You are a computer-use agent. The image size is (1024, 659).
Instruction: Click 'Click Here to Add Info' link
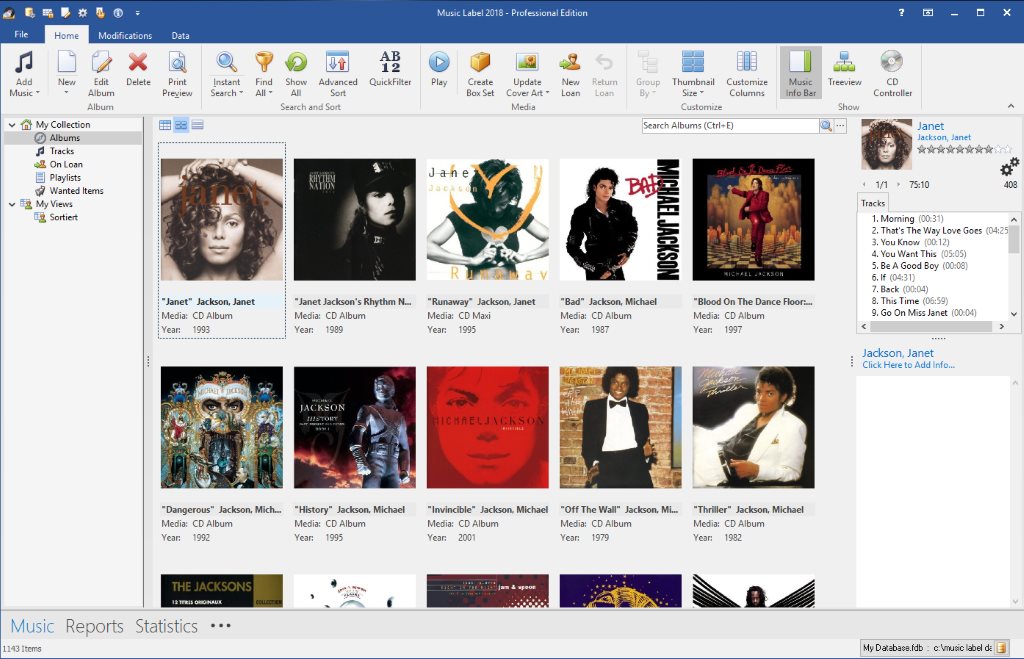(x=908, y=365)
